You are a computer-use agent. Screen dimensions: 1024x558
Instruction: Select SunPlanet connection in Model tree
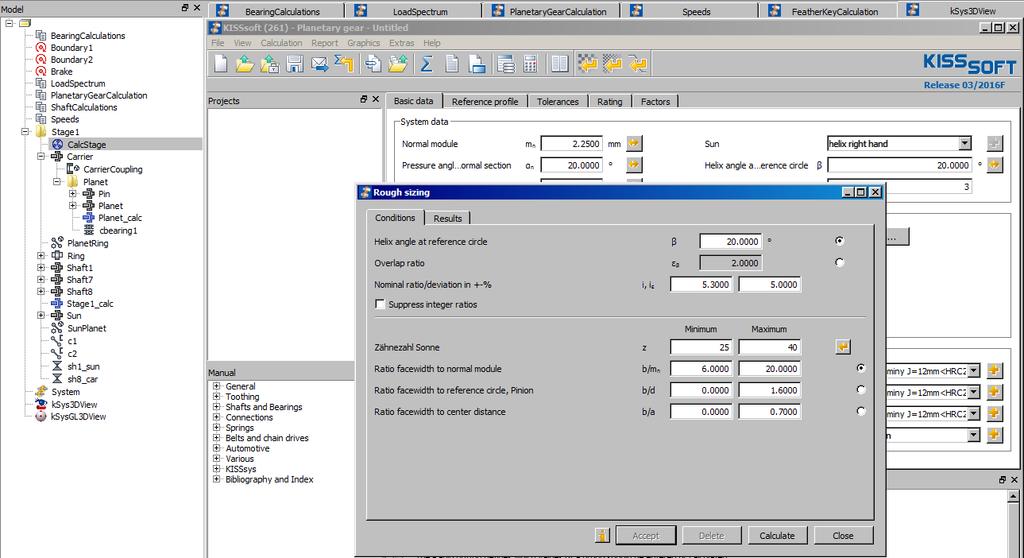[x=86, y=328]
